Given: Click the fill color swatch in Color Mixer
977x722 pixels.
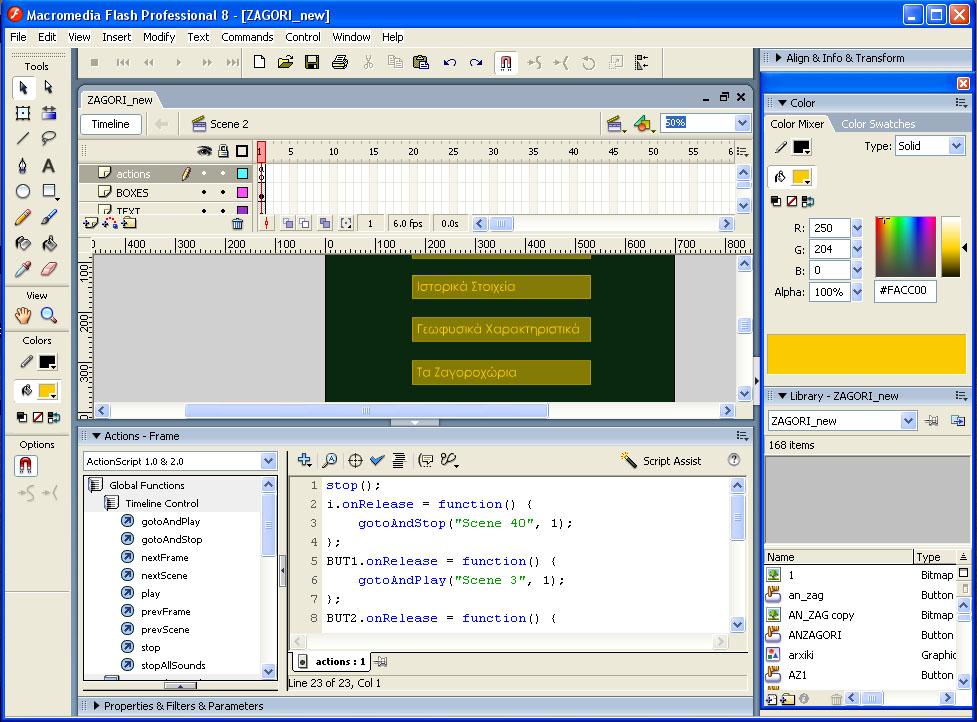Looking at the screenshot, I should (801, 177).
